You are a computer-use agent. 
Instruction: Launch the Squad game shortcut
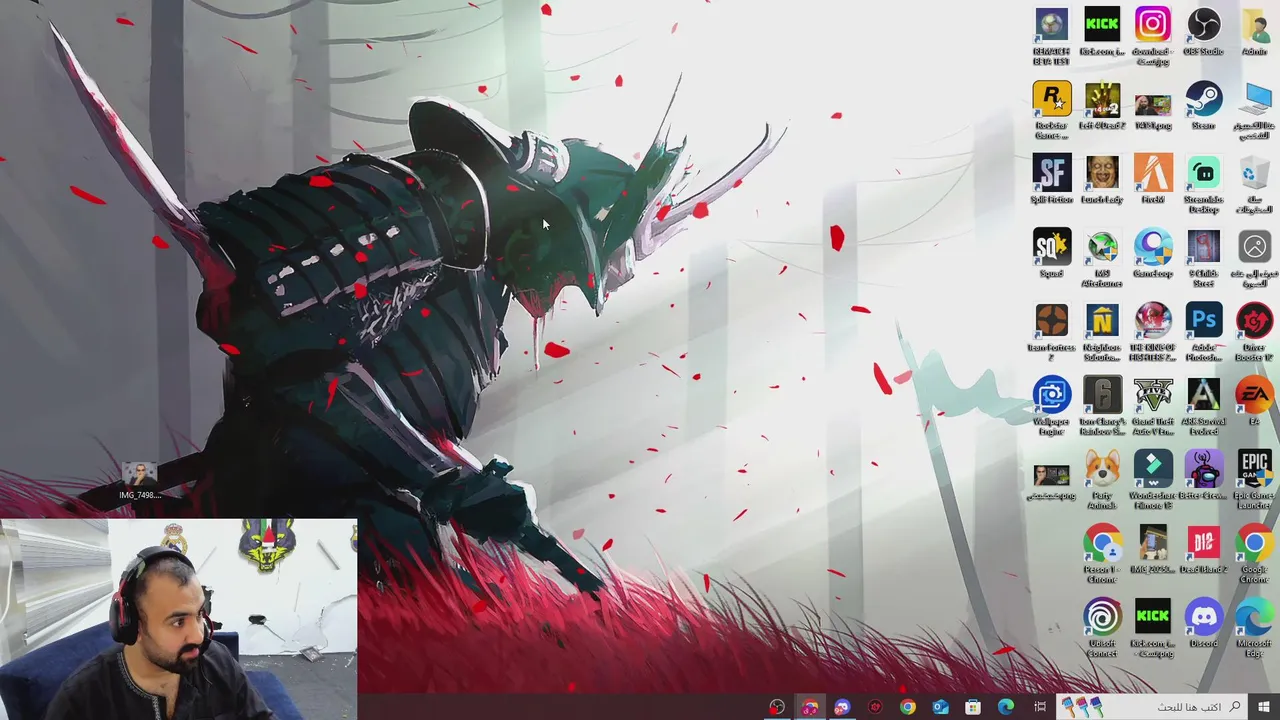pyautogui.click(x=1051, y=253)
